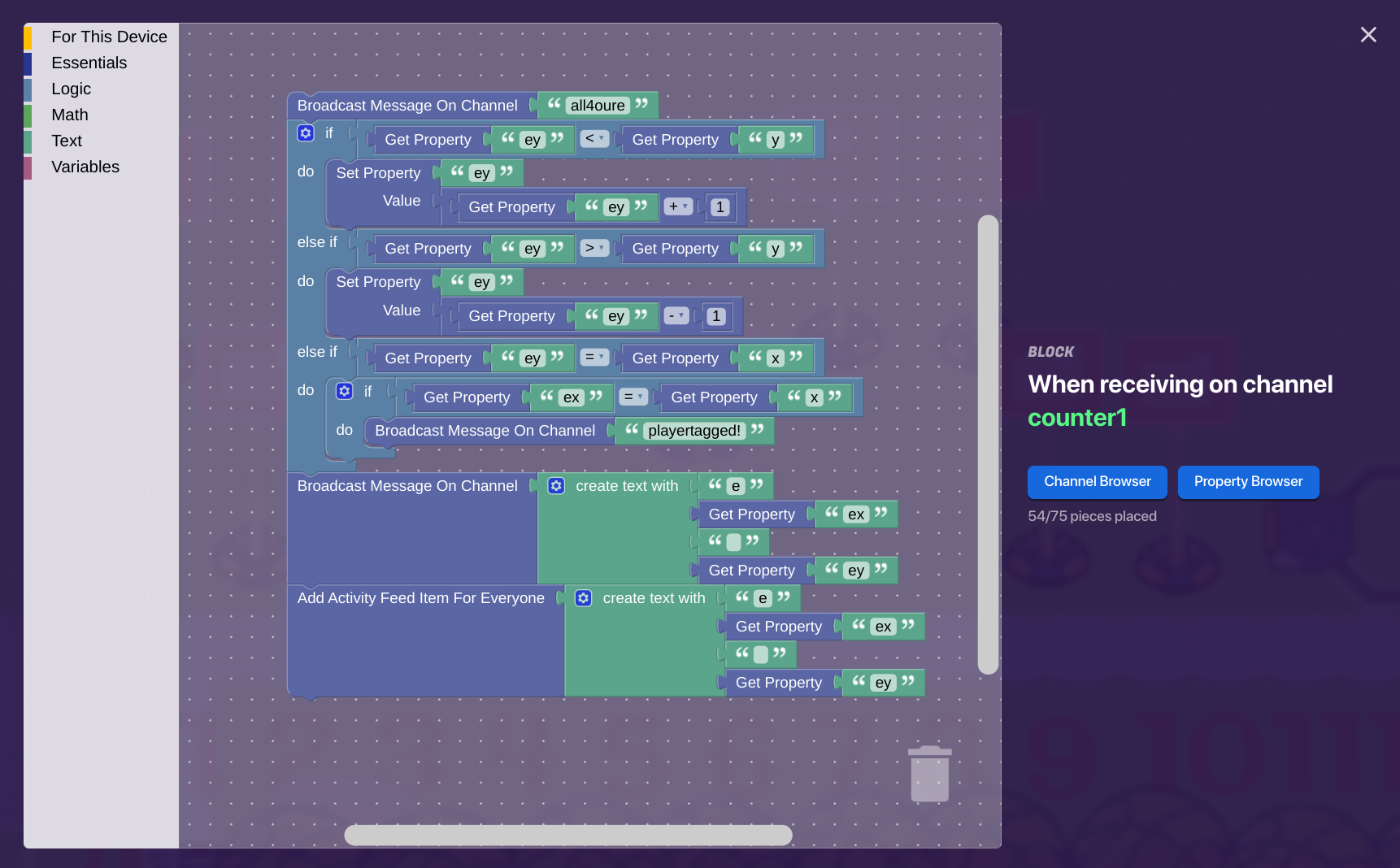Open the '=' operator dropdown in the nested if
The height and width of the screenshot is (868, 1400).
pos(633,397)
